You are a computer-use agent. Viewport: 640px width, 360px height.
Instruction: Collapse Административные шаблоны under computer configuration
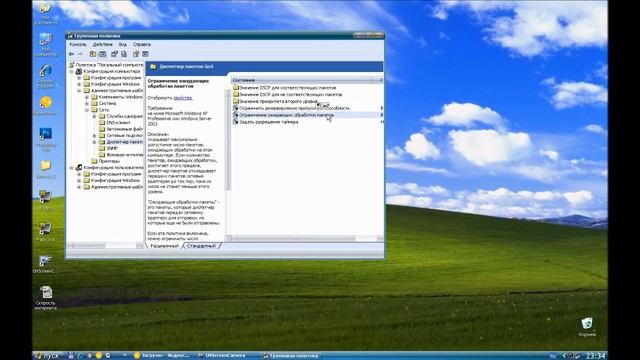tap(79, 91)
